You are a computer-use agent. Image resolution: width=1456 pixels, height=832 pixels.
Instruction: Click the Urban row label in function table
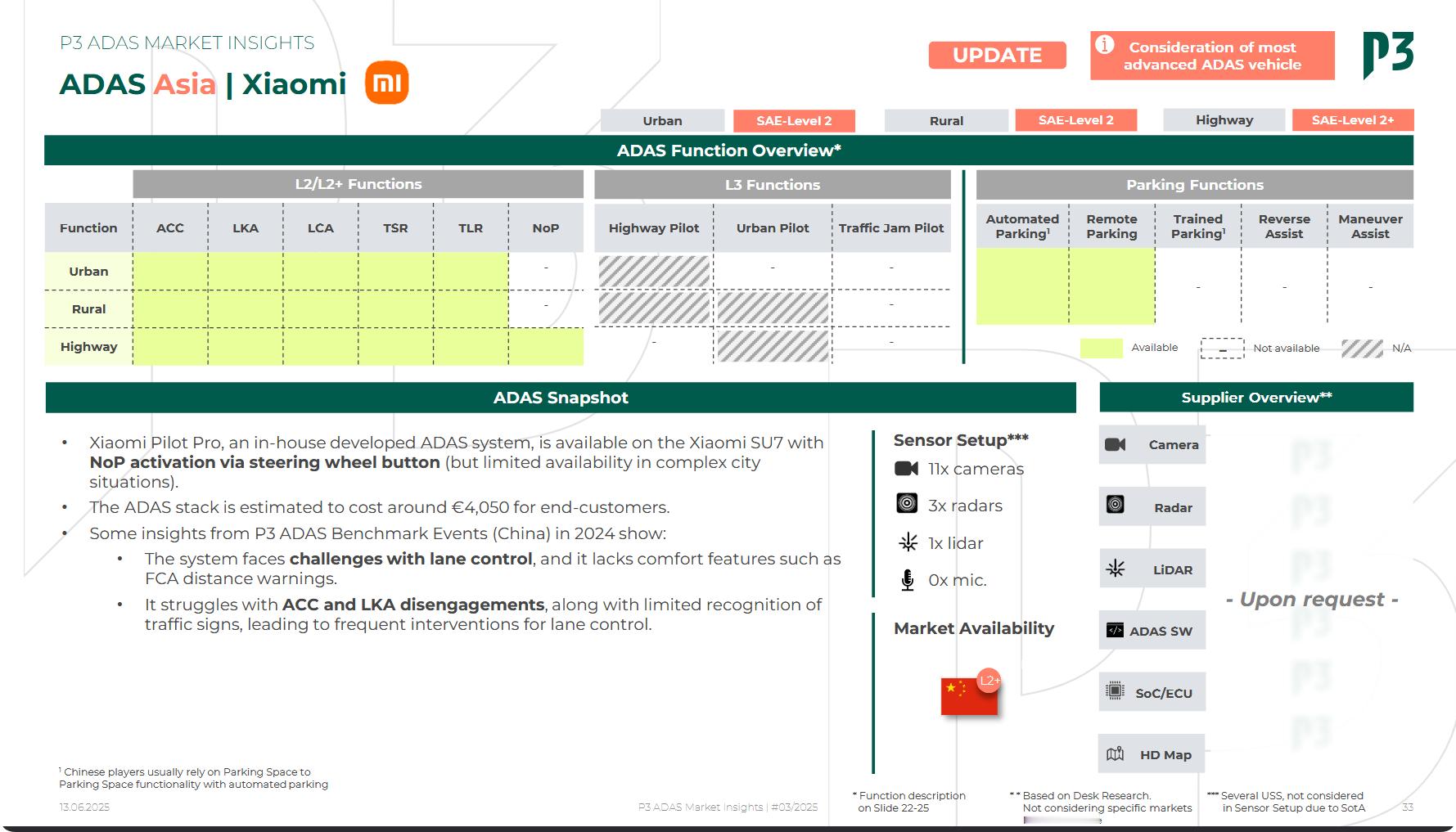pyautogui.click(x=88, y=271)
